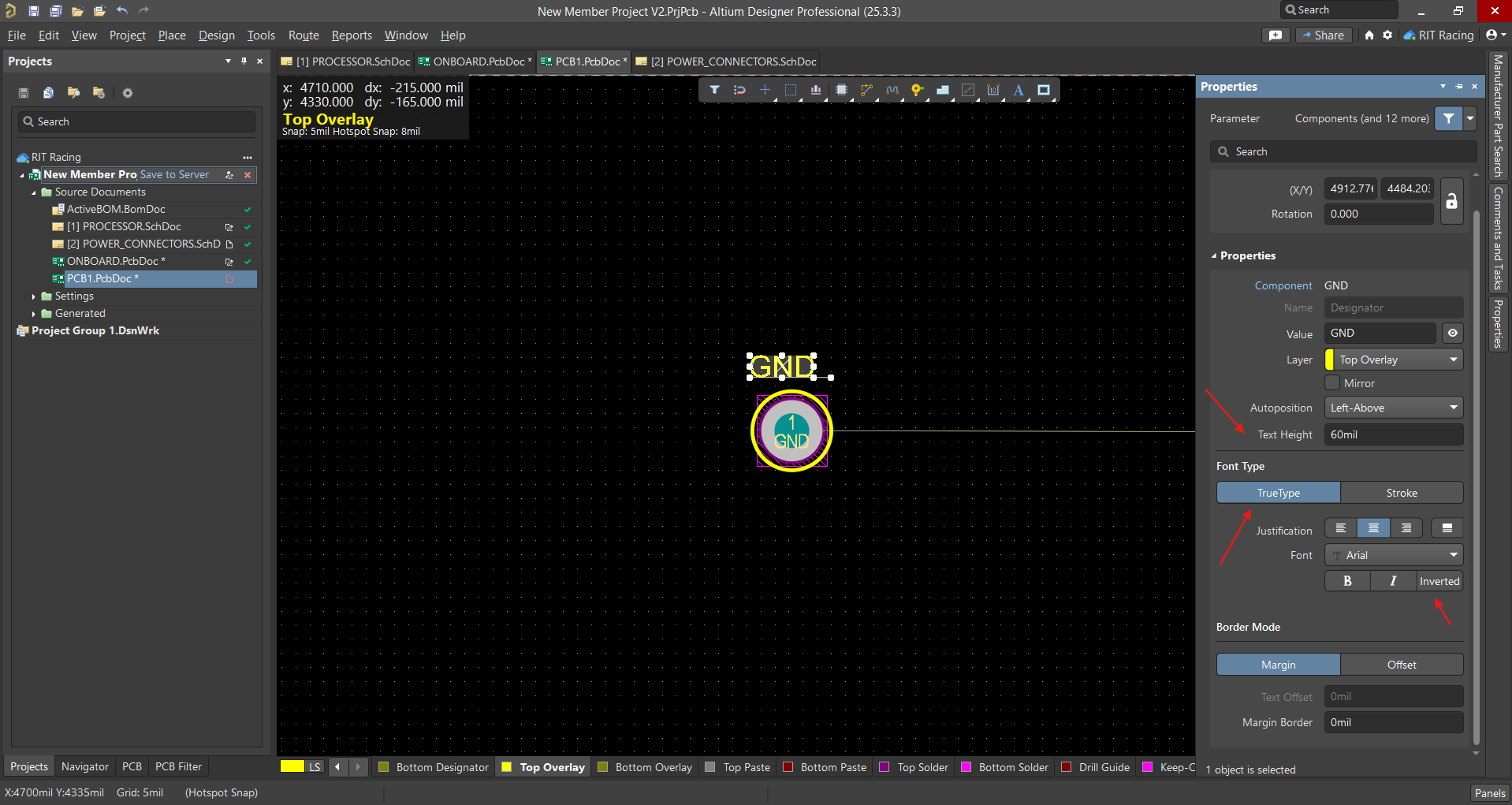This screenshot has width=1512, height=805.
Task: Open the Snap Options magnet tool
Action: (x=739, y=90)
